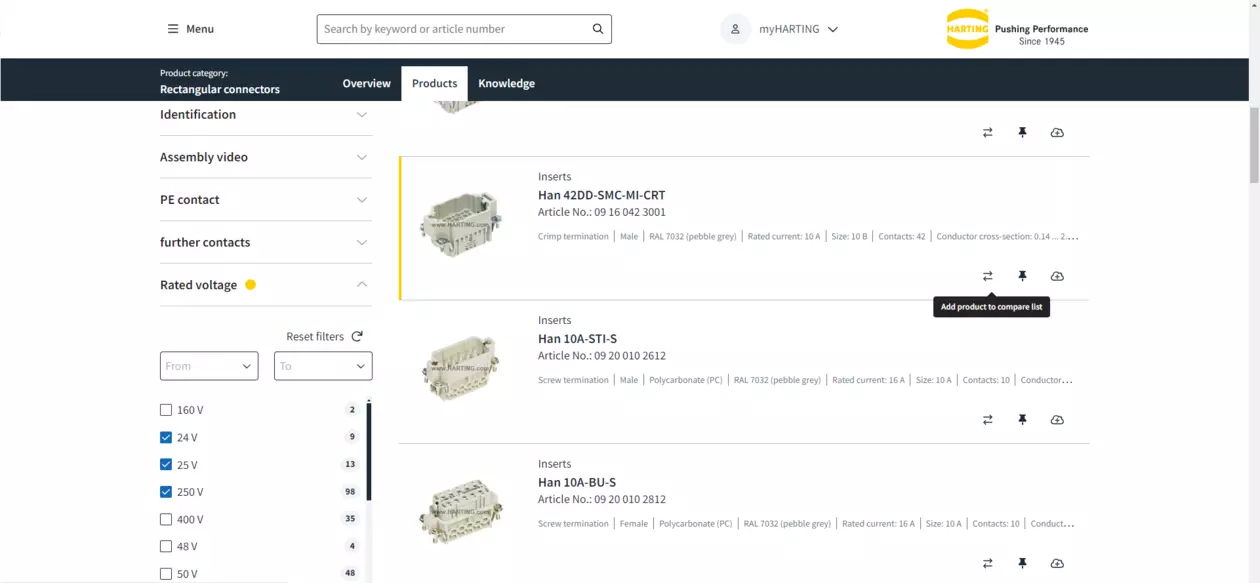Download data for Han 10A-STI-S

1057,420
